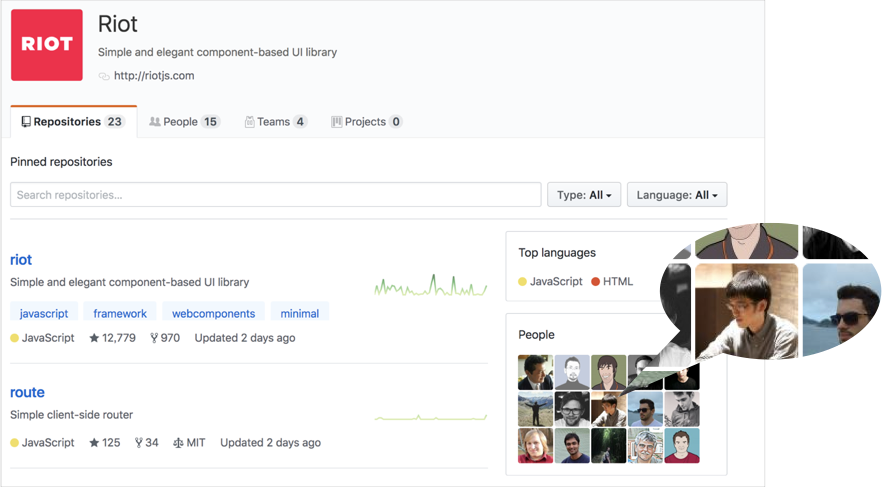Click the 'Pinned repositories' heading
The height and width of the screenshot is (487, 882).
[x=61, y=162]
